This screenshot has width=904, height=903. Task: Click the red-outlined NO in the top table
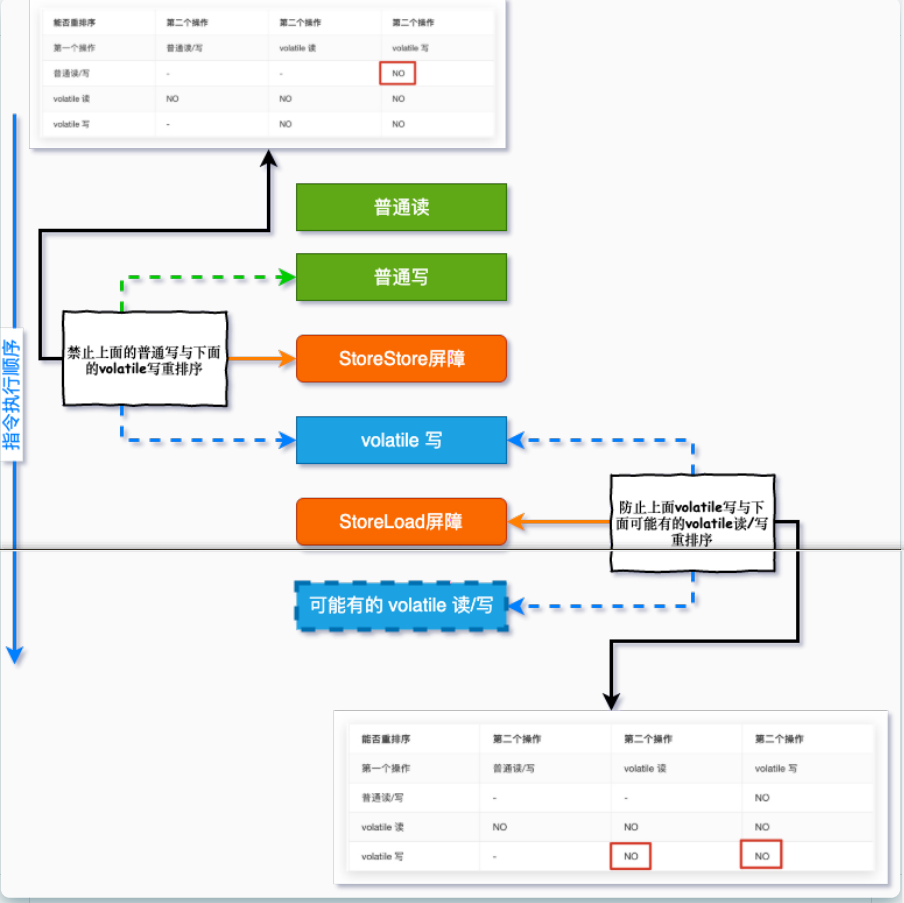click(398, 73)
